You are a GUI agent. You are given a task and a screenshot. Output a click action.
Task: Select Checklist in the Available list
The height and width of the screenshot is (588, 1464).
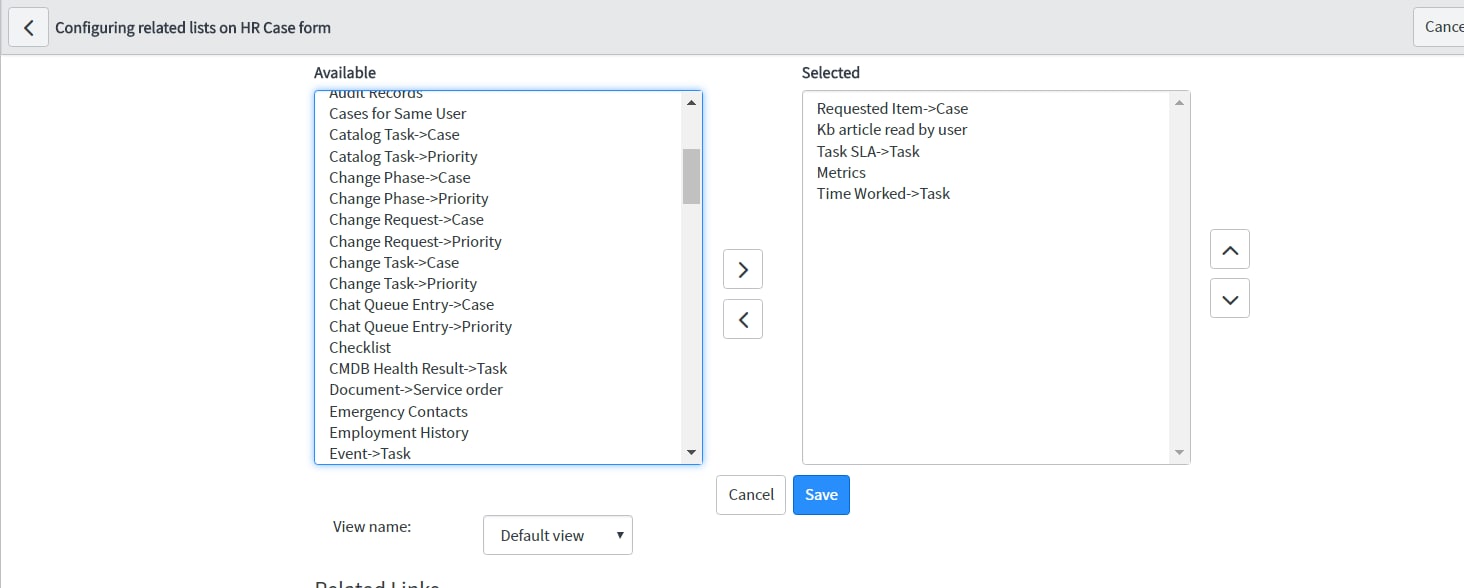tap(359, 347)
